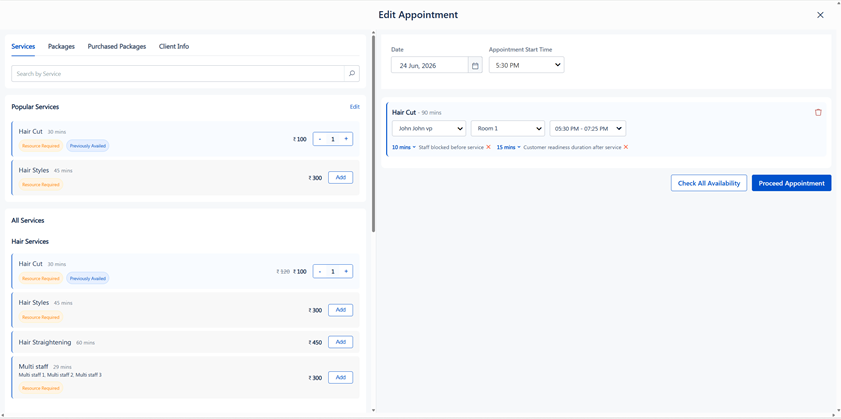
Task: Increase Hair Cut quantity under Hair Services
Action: [x=346, y=271]
